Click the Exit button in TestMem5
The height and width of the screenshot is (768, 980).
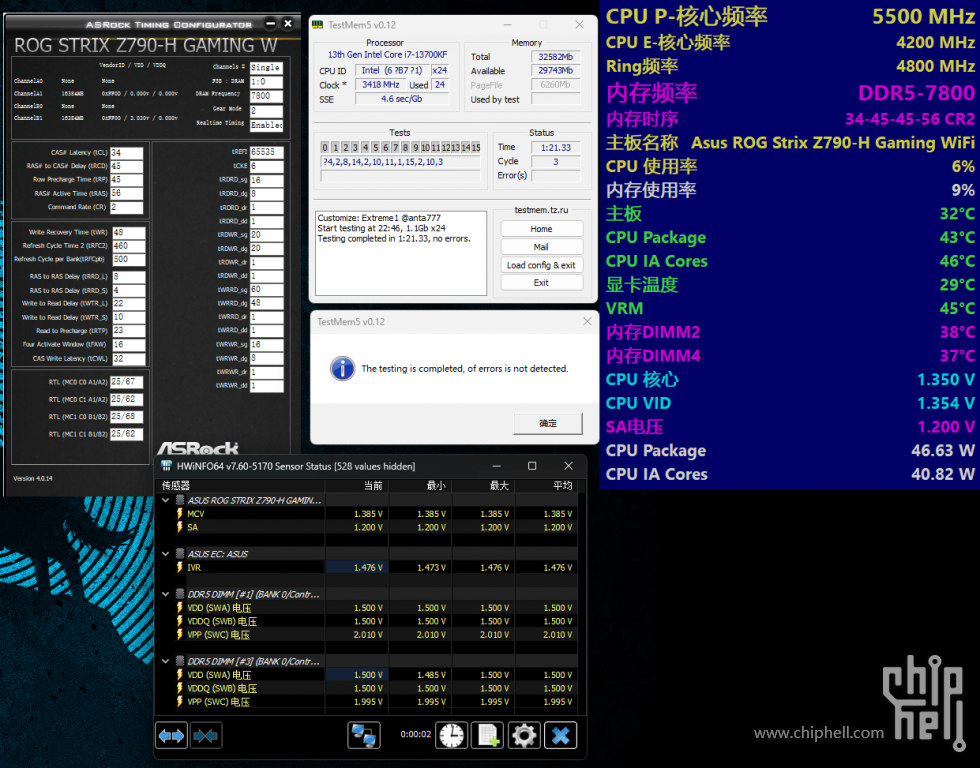541,282
